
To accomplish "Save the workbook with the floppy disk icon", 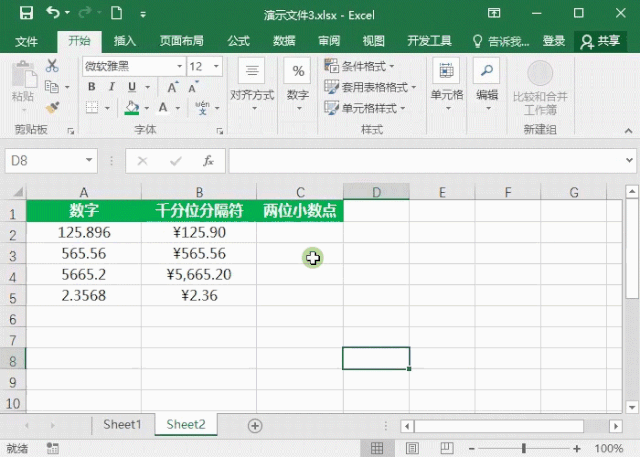I will (26, 13).
